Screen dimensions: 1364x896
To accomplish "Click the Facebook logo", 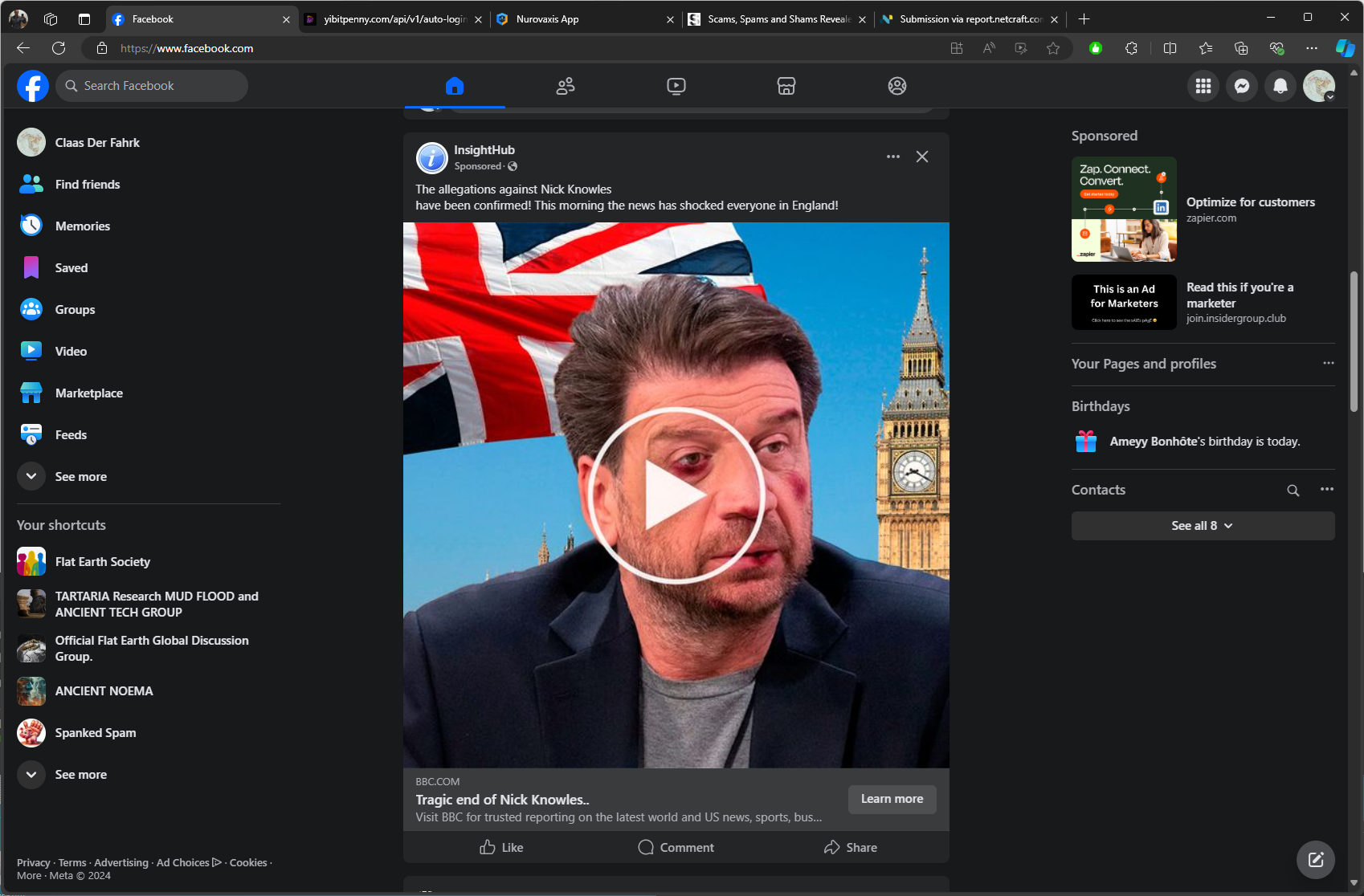I will 33,86.
